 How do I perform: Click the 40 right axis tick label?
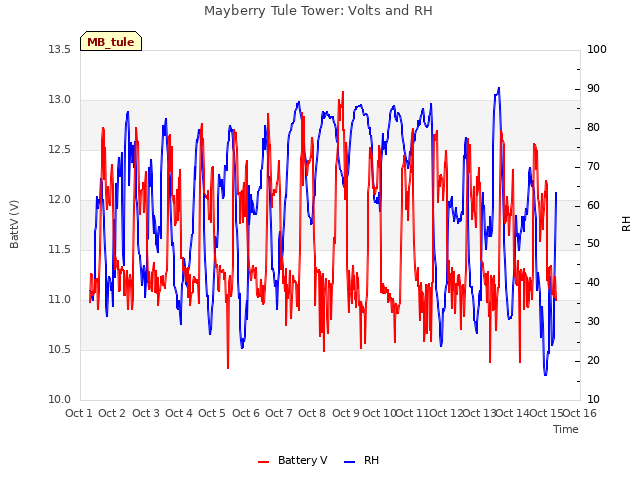pos(593,282)
